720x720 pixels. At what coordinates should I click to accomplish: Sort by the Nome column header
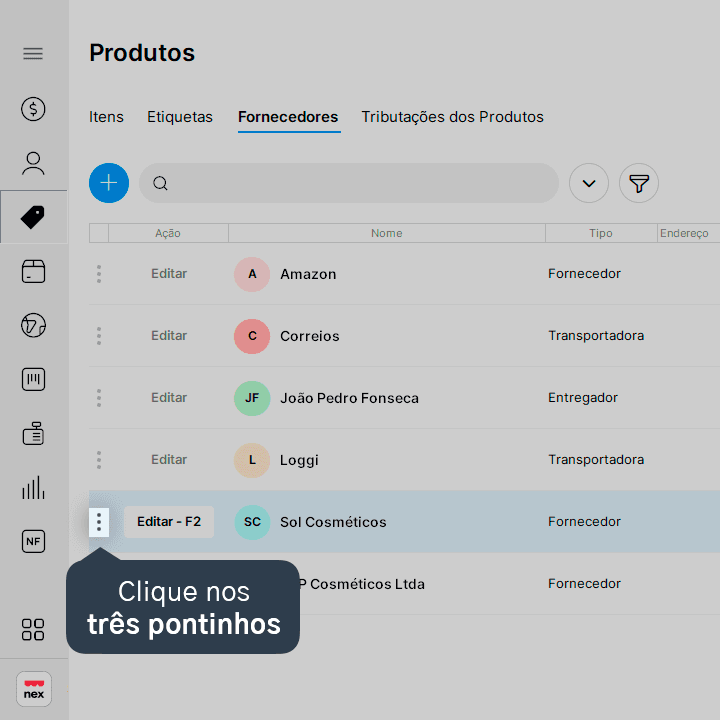click(387, 233)
